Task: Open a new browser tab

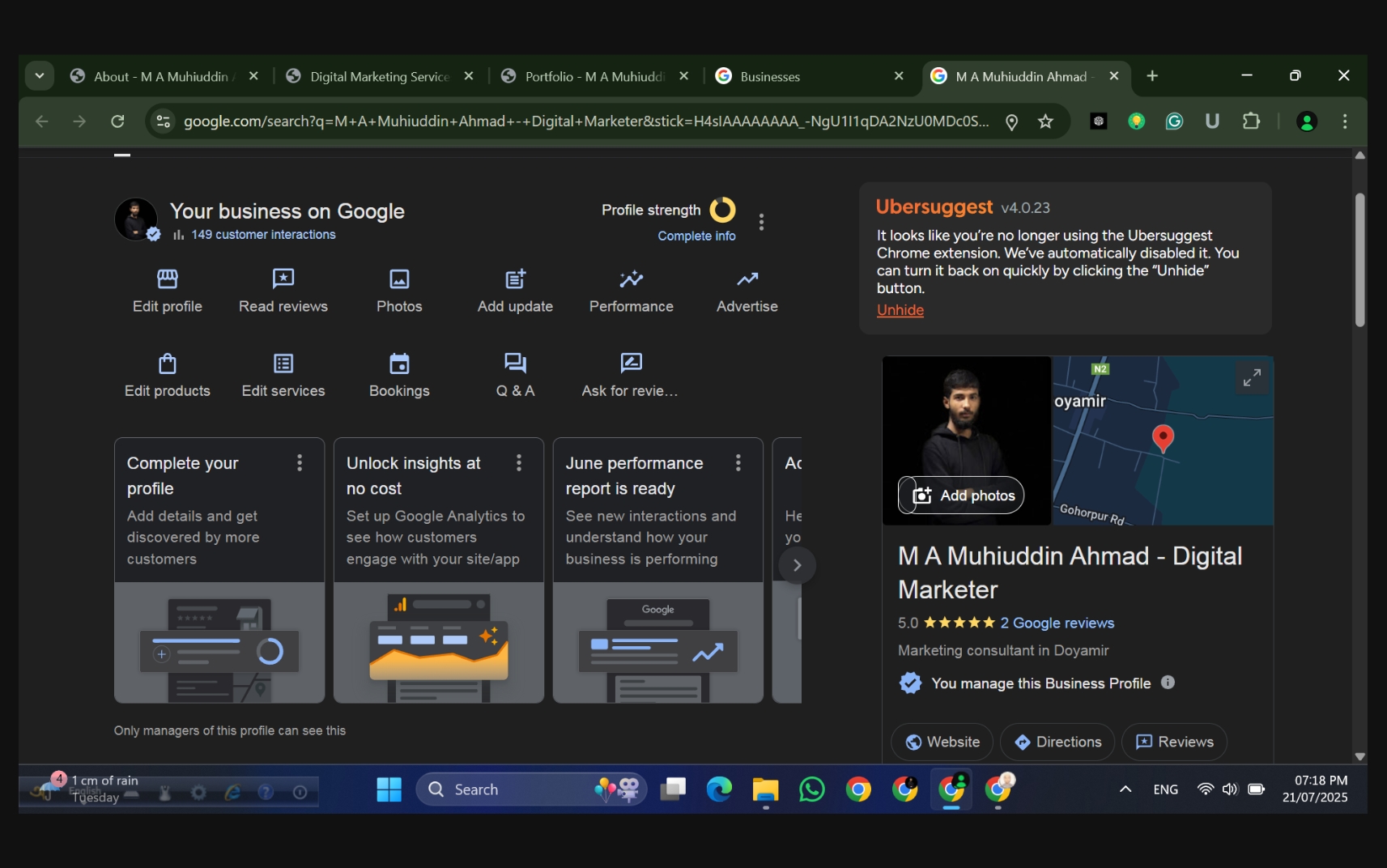Action: pyautogui.click(x=1152, y=76)
